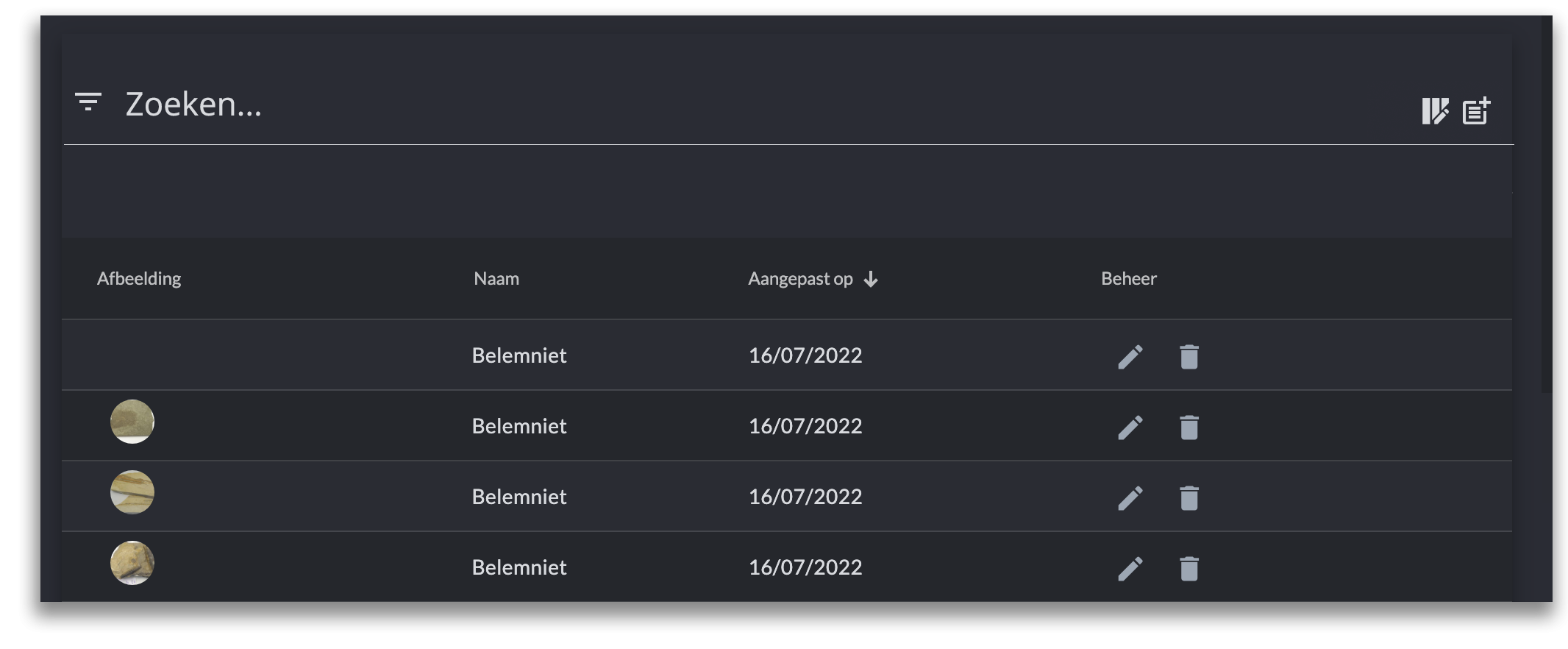Edit the fourth Belemniet row
The height and width of the screenshot is (649, 1568).
pos(1130,569)
